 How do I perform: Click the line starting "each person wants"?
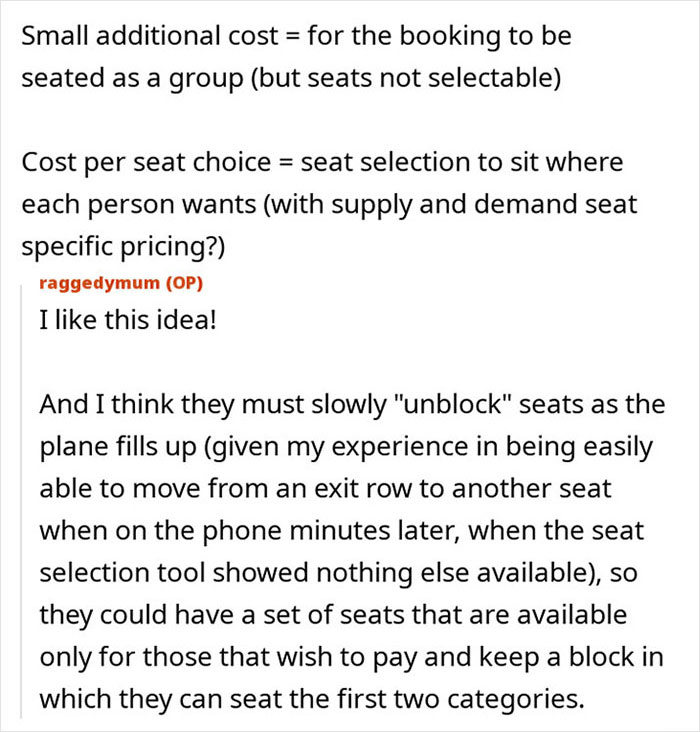tap(329, 204)
